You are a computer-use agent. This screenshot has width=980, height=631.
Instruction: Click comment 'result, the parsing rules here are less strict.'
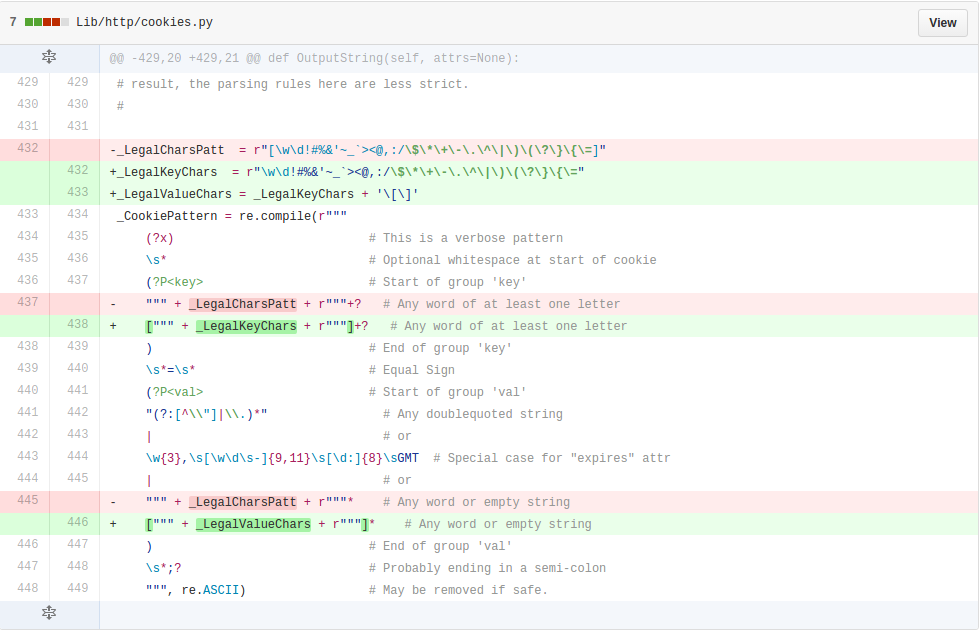(292, 84)
